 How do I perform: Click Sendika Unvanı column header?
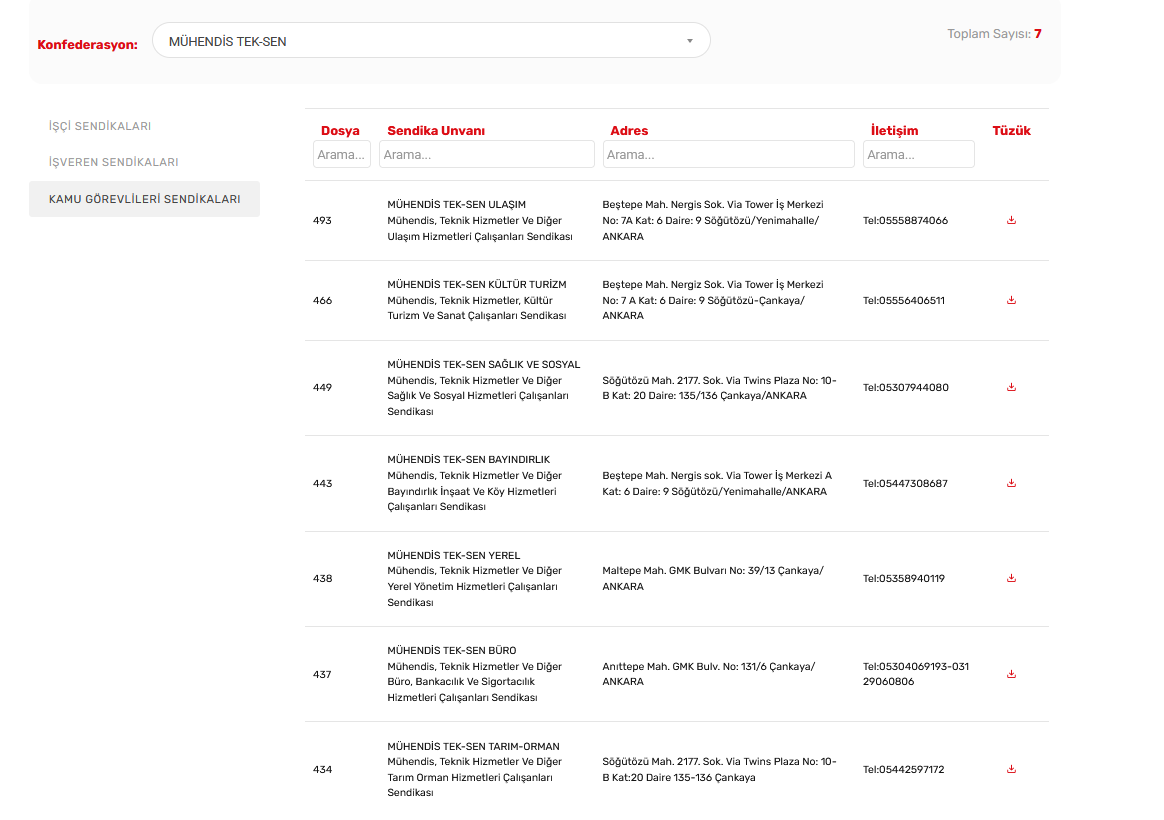pyautogui.click(x=436, y=131)
